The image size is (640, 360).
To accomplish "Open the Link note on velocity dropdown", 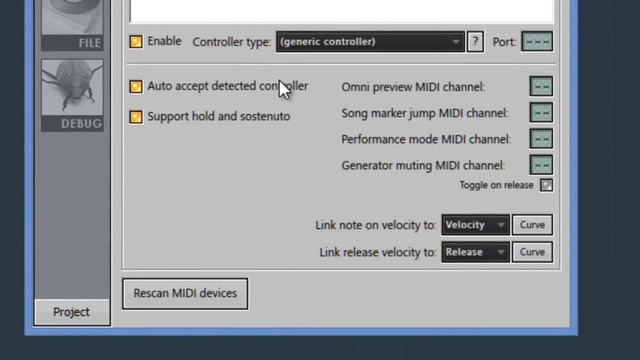I will tap(476, 225).
